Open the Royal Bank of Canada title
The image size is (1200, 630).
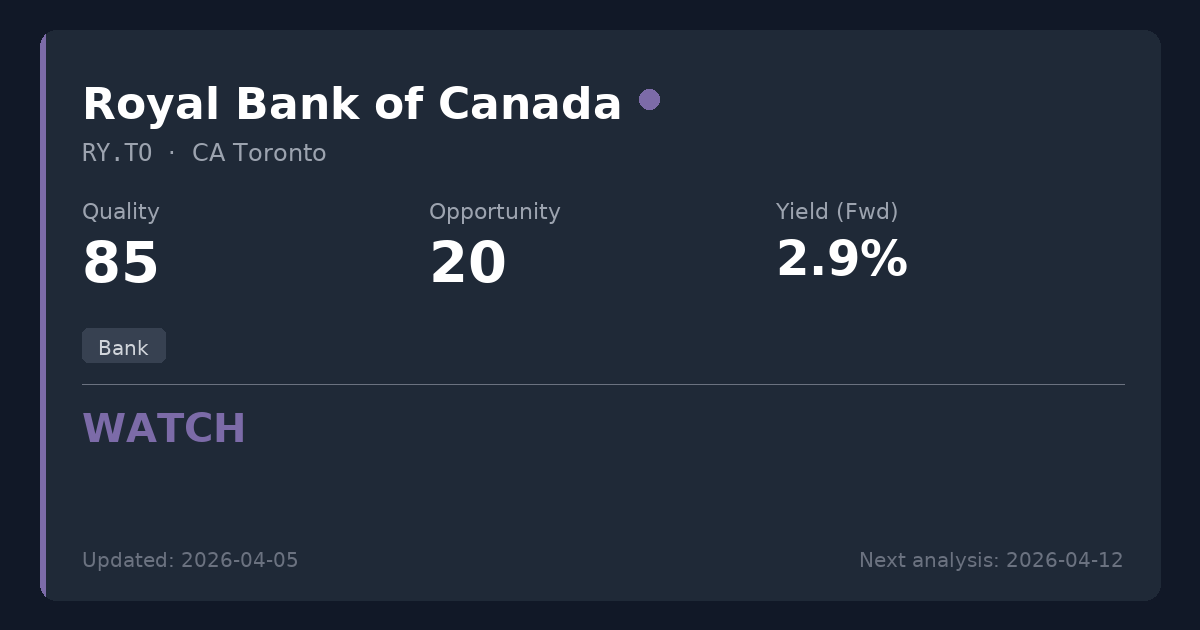point(351,104)
